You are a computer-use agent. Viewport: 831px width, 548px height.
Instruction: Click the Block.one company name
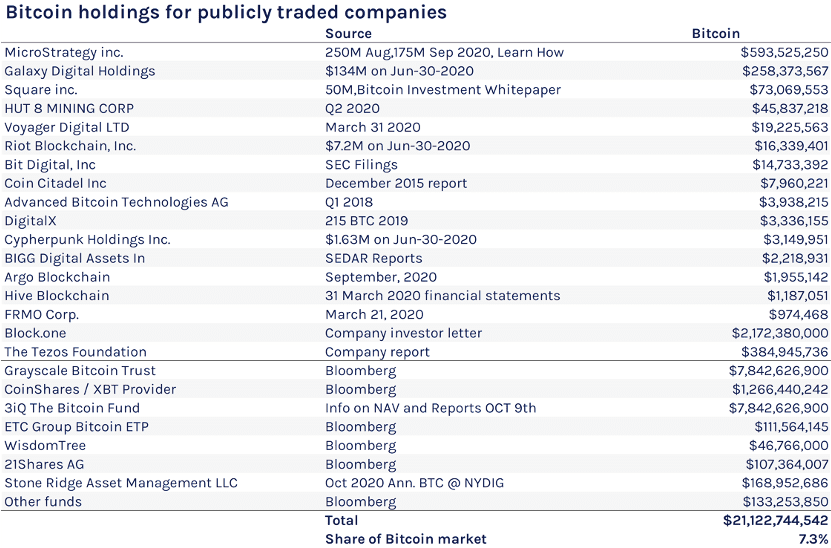[35, 333]
